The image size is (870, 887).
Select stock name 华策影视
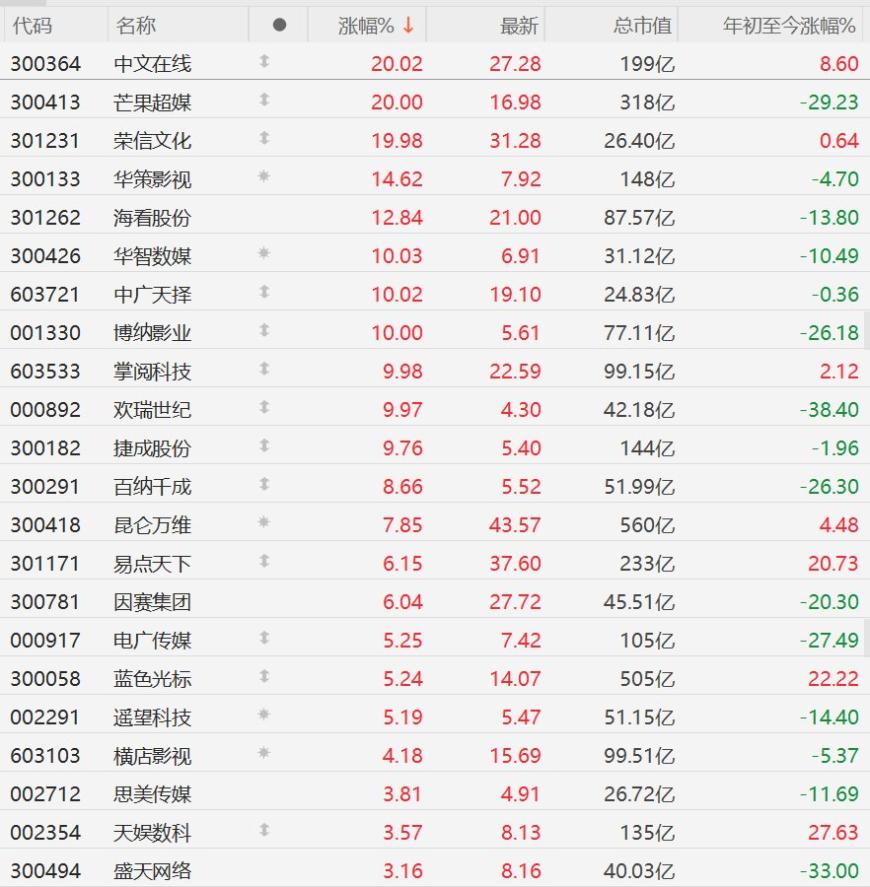pyautogui.click(x=152, y=179)
